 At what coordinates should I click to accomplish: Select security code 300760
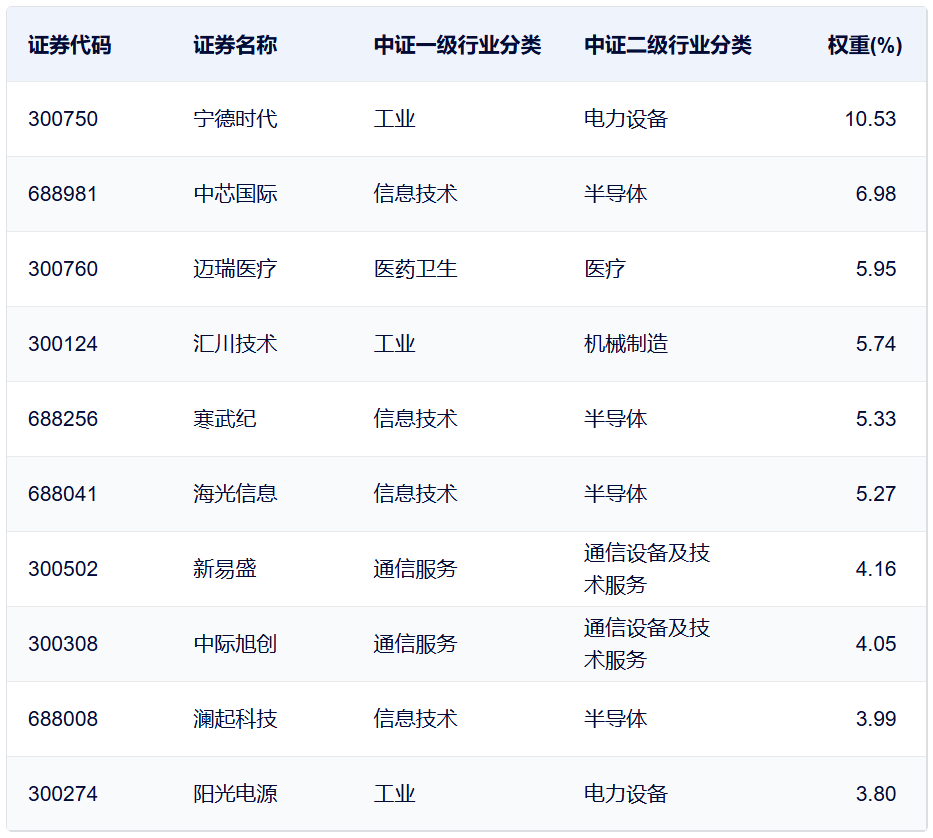[62, 269]
